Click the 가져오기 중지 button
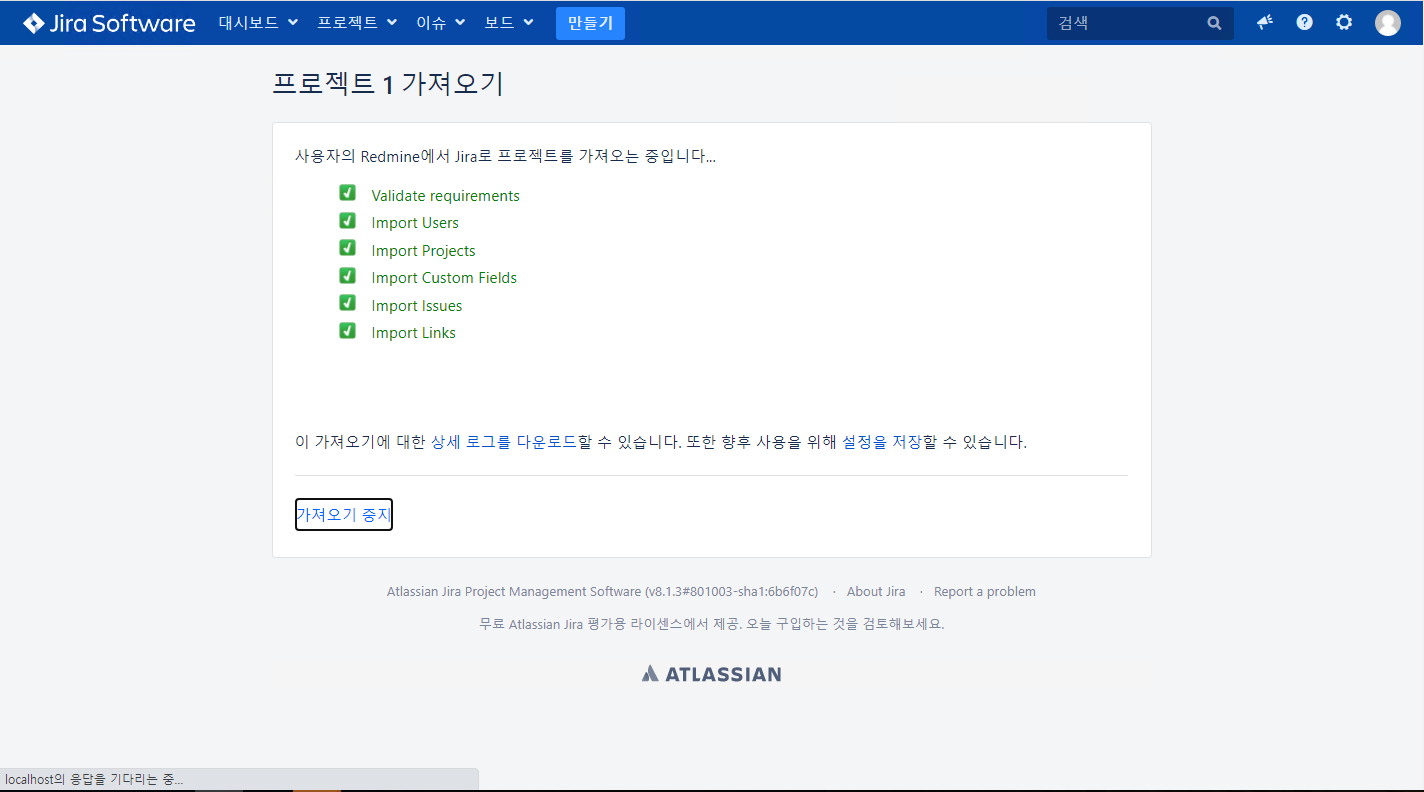 pyautogui.click(x=344, y=515)
